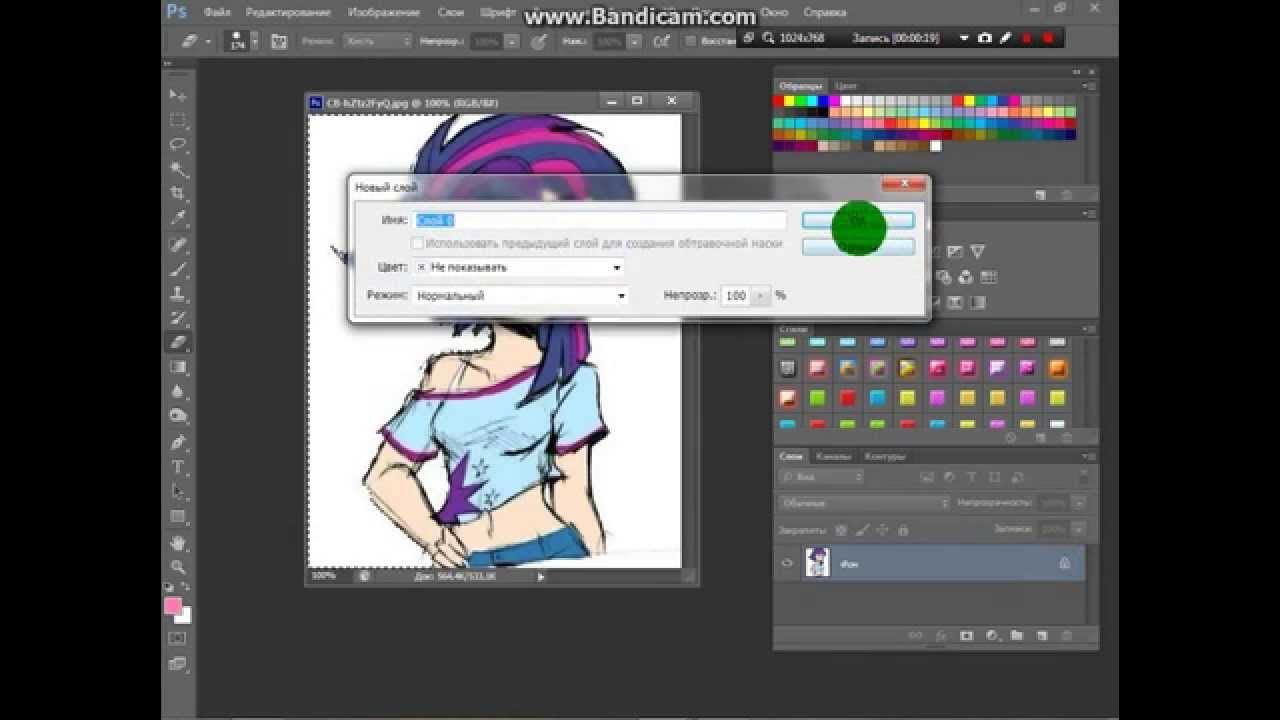The height and width of the screenshot is (720, 1280).
Task: Select the Crop tool
Action: [x=178, y=194]
